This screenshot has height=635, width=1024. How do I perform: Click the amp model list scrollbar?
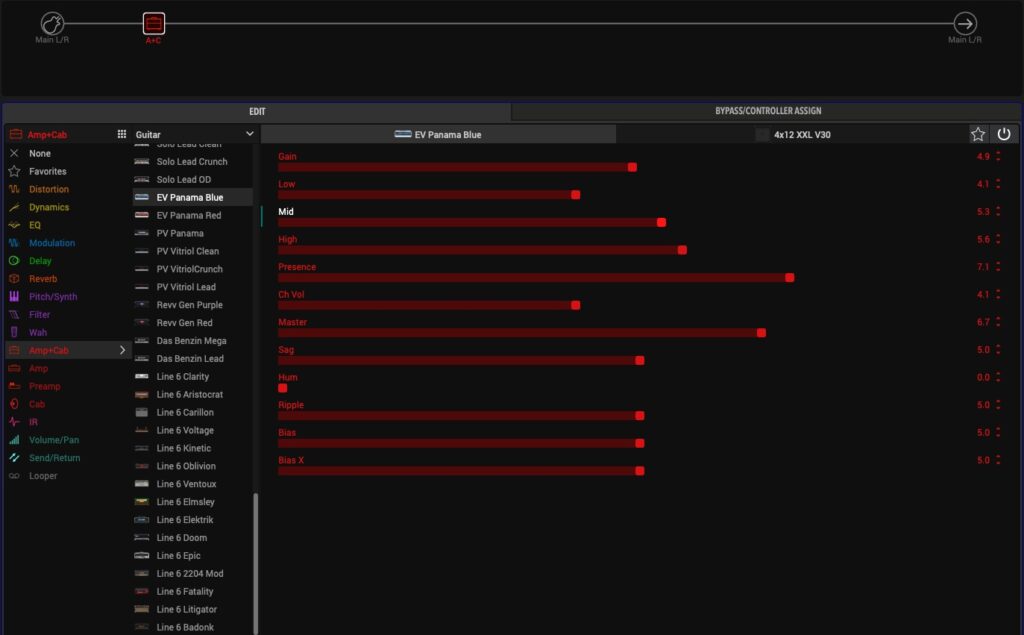pyautogui.click(x=255, y=560)
